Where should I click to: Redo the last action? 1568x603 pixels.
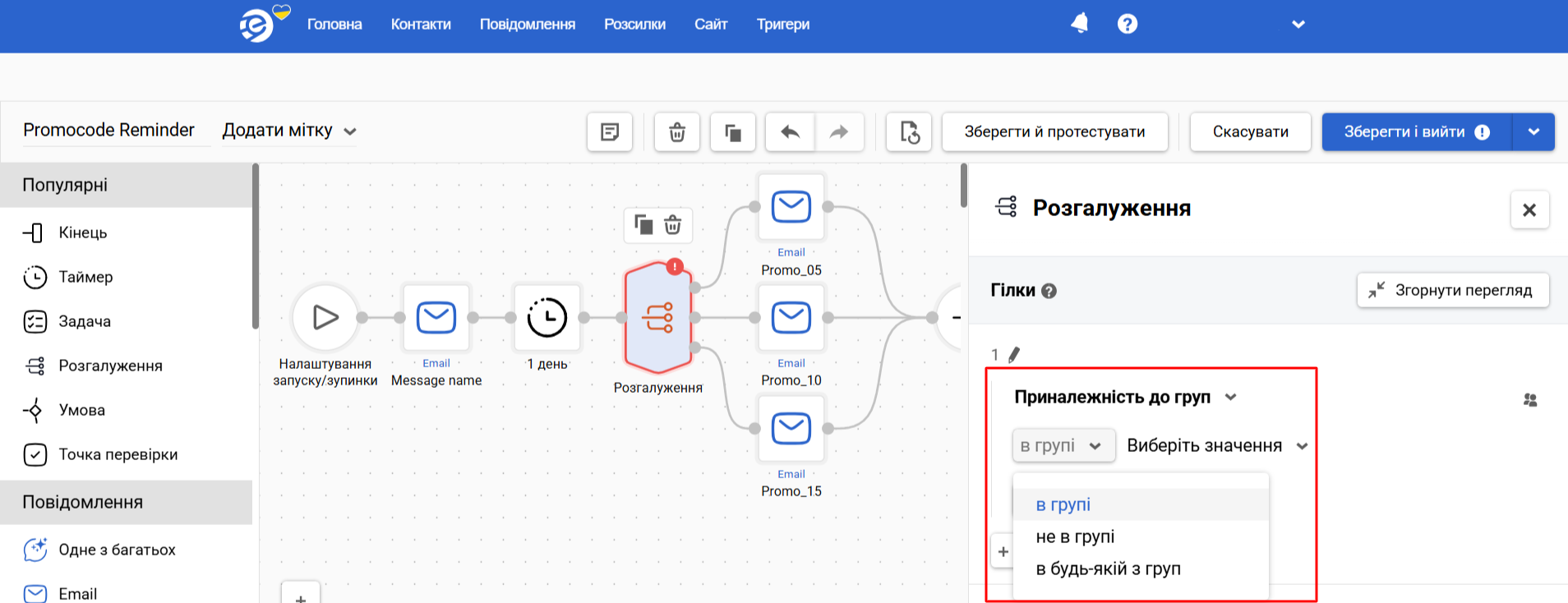pyautogui.click(x=839, y=131)
